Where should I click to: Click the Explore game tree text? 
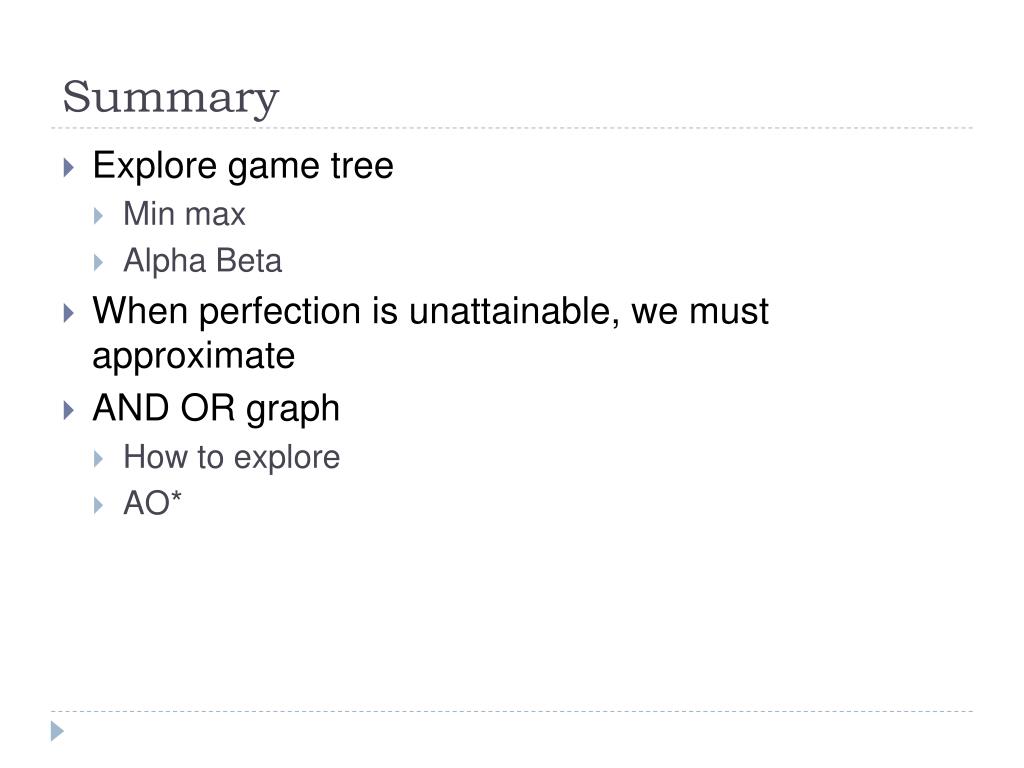(x=243, y=166)
